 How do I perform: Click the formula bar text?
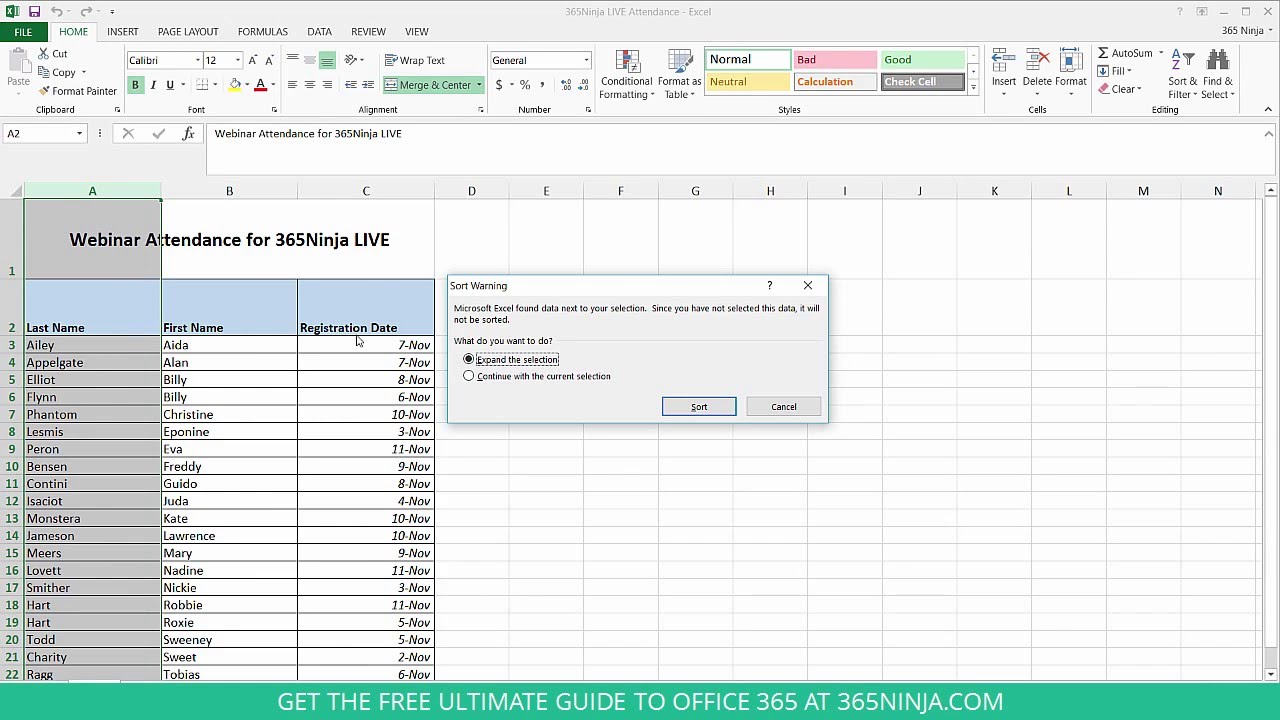(x=308, y=133)
